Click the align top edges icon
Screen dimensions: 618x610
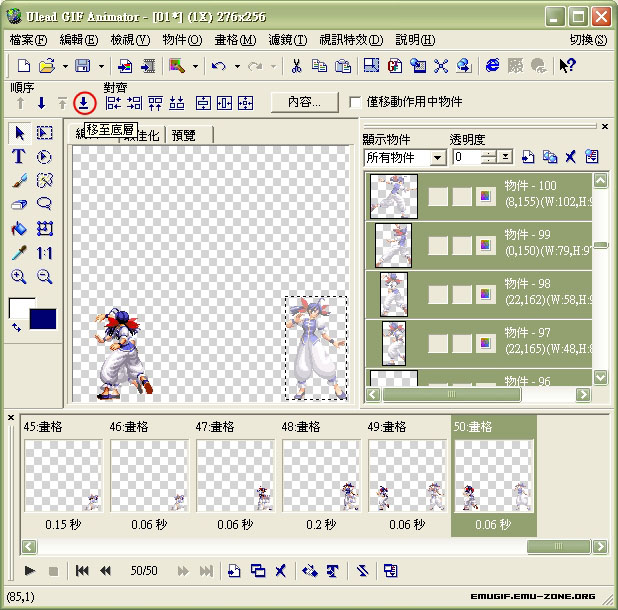pyautogui.click(x=155, y=103)
